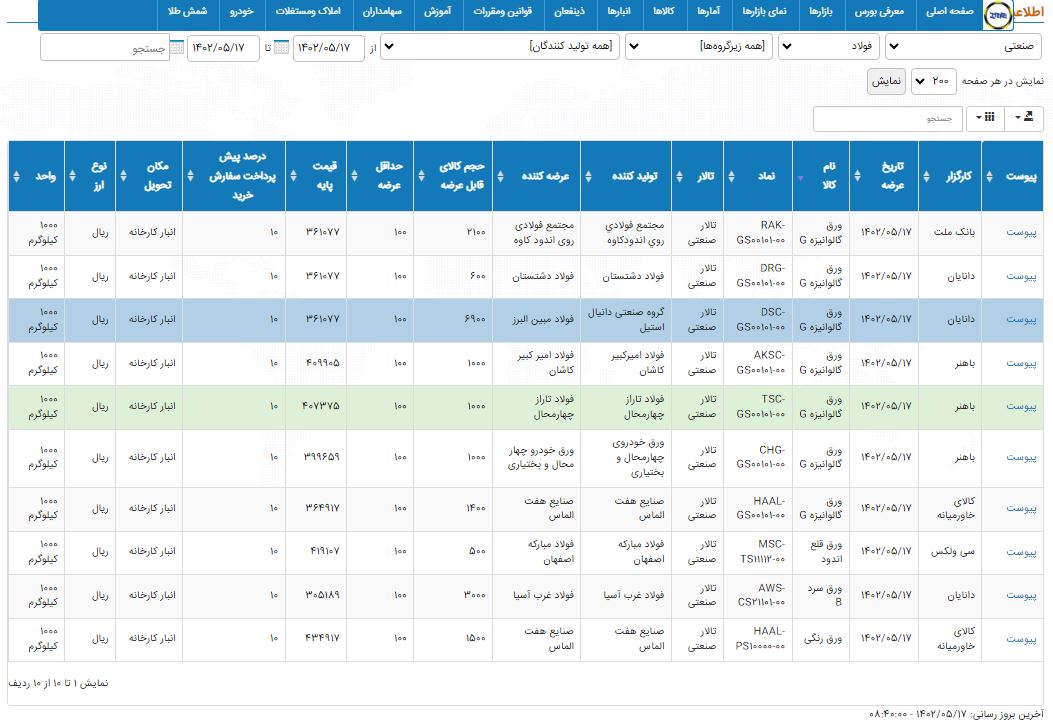Open شمش طلا menu item

click(x=187, y=11)
